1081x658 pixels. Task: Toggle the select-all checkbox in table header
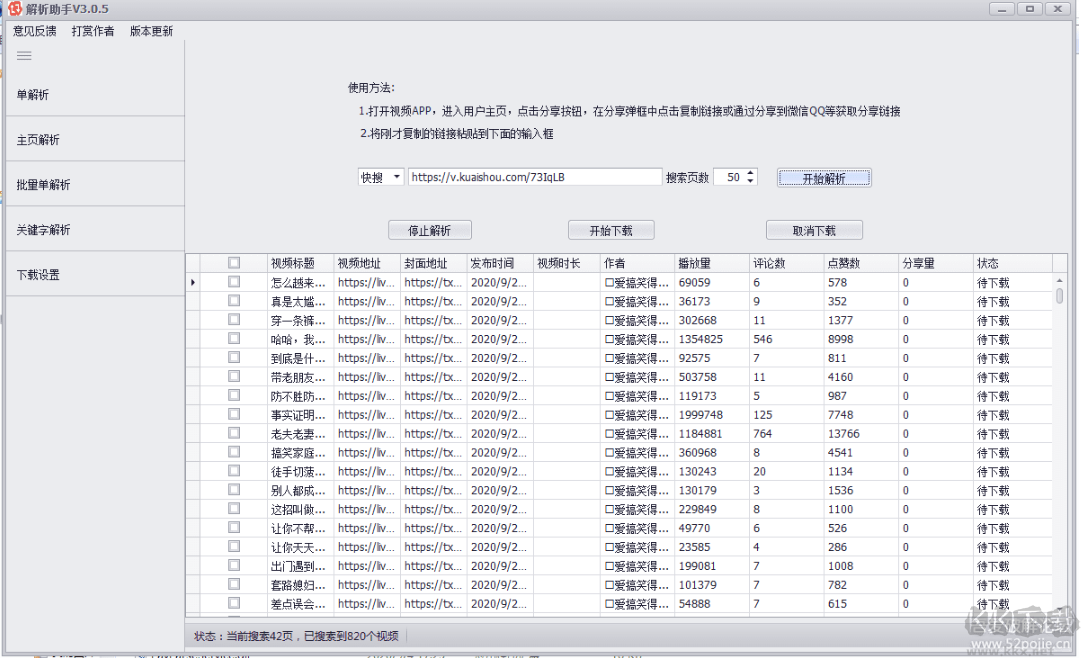234,263
